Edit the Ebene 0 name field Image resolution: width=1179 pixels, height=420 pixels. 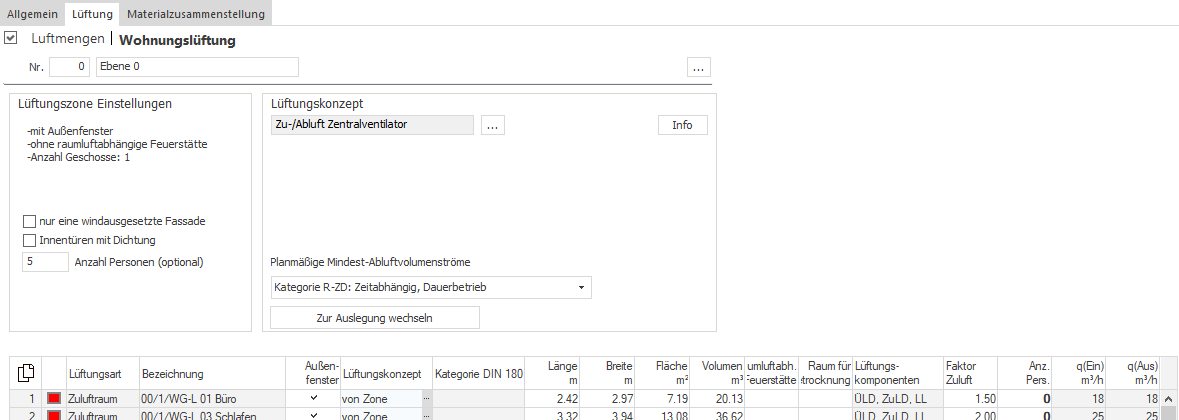pos(197,67)
